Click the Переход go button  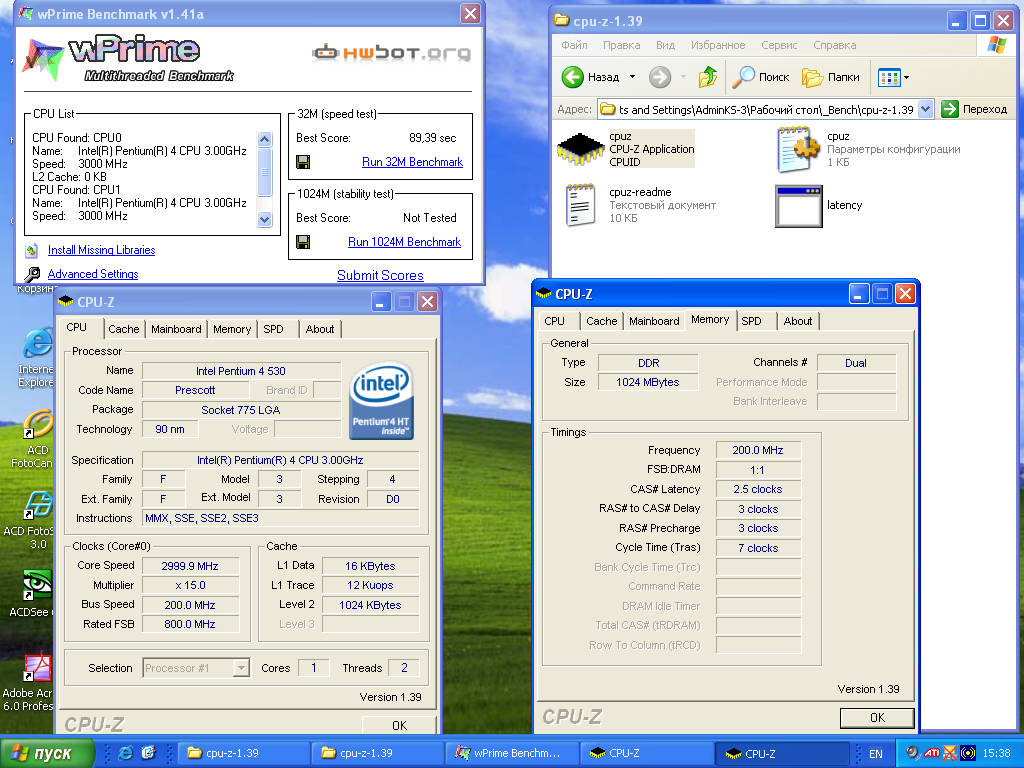(x=975, y=109)
